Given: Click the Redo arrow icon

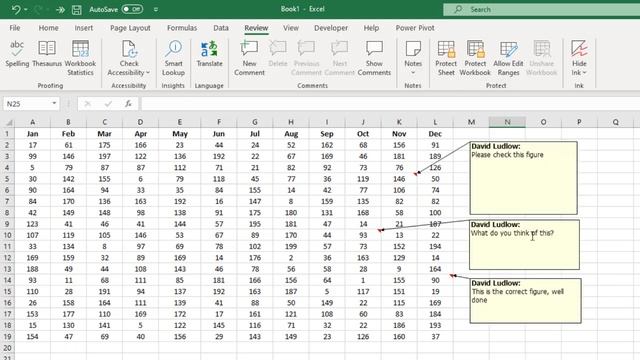Looking at the screenshot, I should coord(39,9).
